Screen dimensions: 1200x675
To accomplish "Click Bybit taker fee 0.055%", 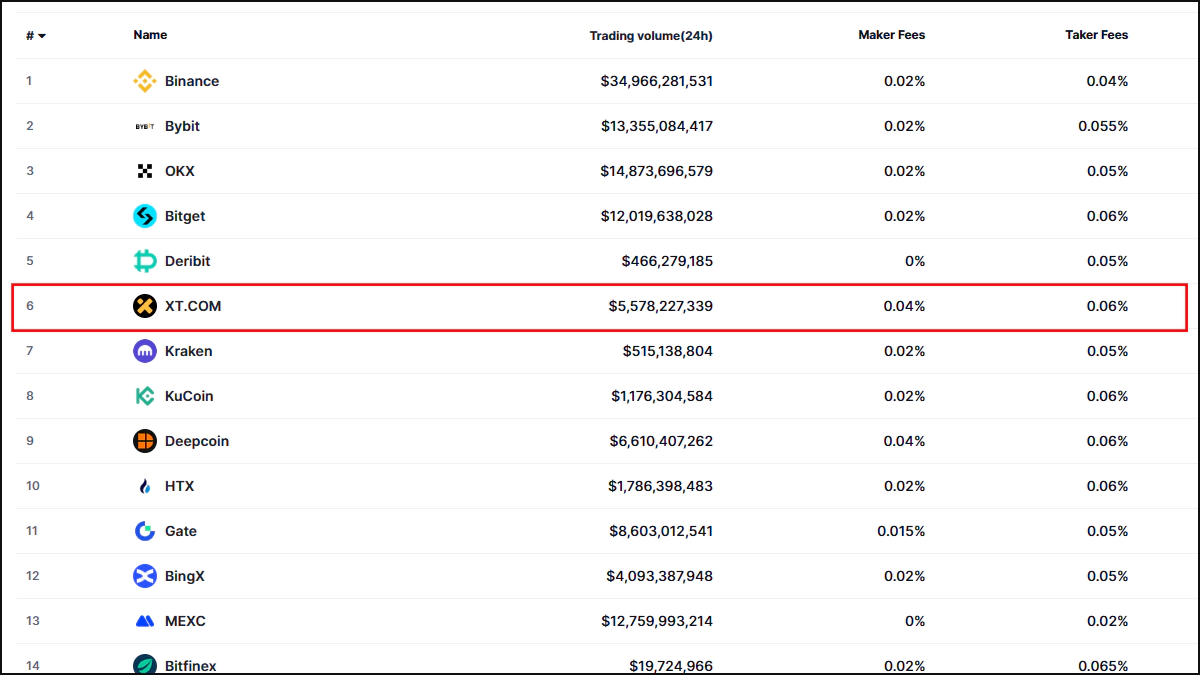I will (x=1103, y=126).
